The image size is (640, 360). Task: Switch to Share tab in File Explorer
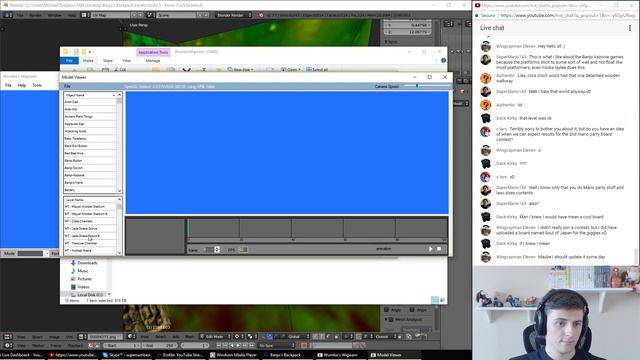[108, 61]
